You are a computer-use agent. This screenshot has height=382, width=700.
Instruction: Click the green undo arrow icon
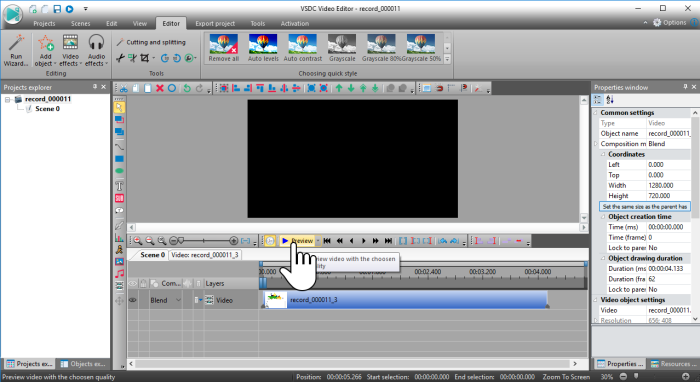(187, 88)
